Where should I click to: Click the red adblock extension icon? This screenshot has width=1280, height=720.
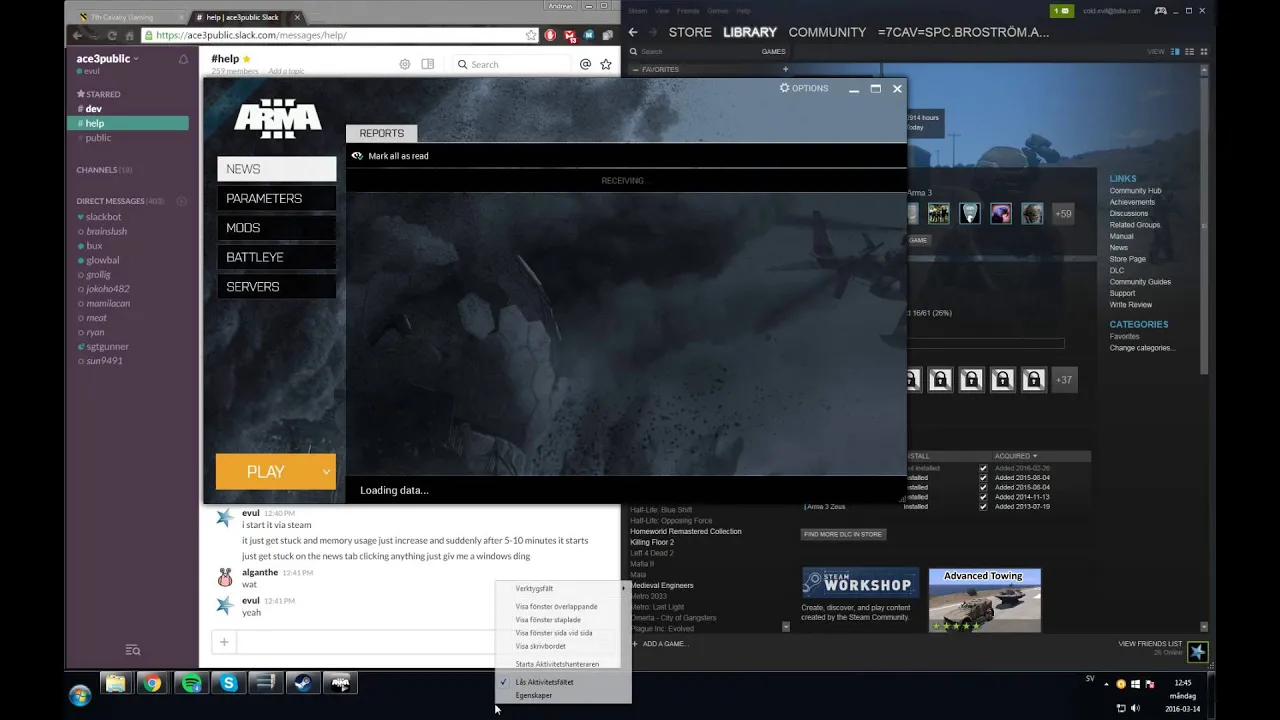tap(551, 35)
